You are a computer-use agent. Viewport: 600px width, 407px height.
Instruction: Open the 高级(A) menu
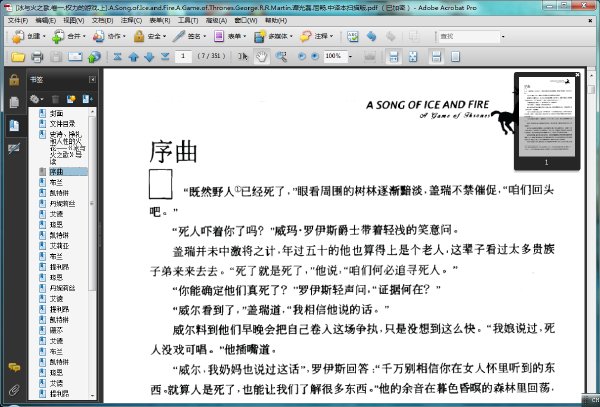(216, 20)
